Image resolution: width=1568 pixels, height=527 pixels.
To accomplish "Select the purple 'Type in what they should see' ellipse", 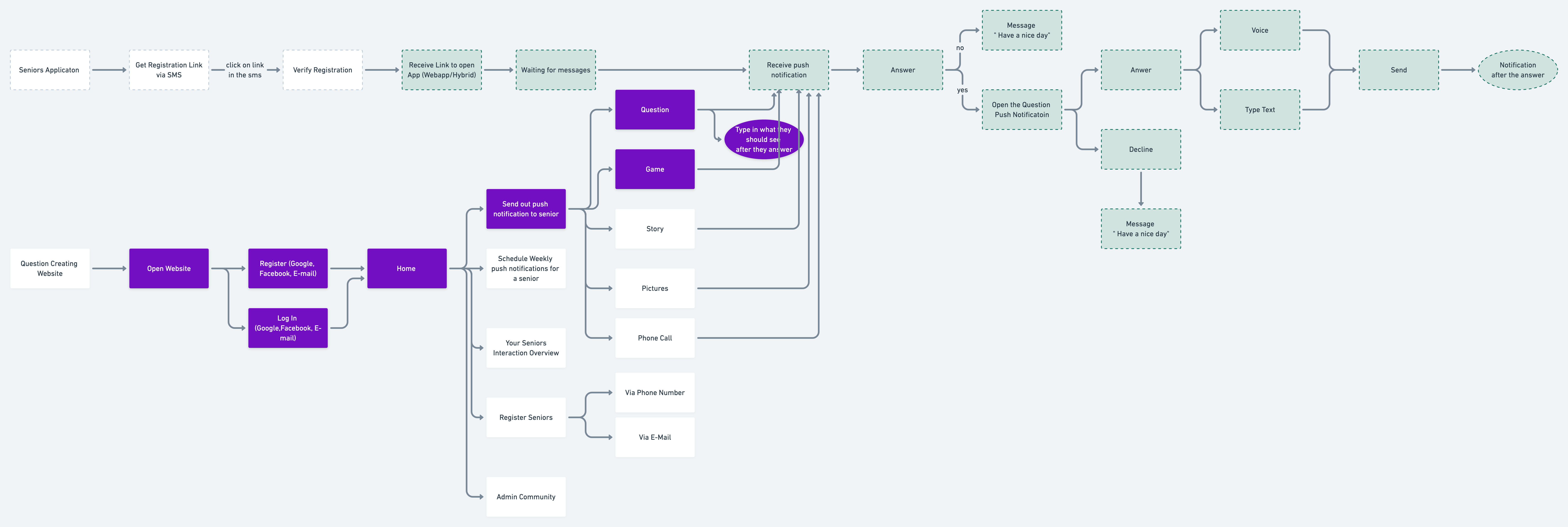I will point(764,140).
